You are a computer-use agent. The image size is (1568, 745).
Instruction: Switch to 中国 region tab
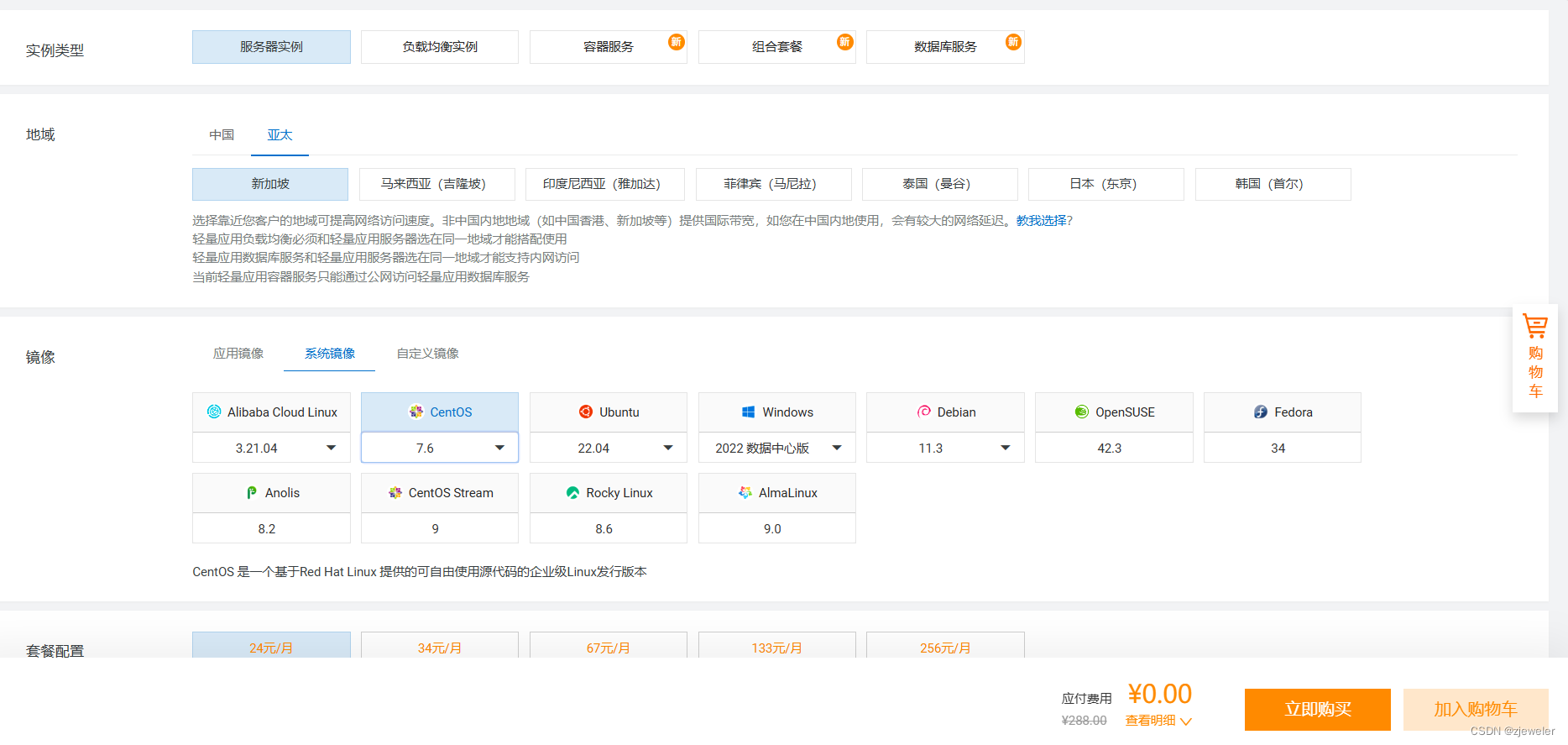pos(222,135)
